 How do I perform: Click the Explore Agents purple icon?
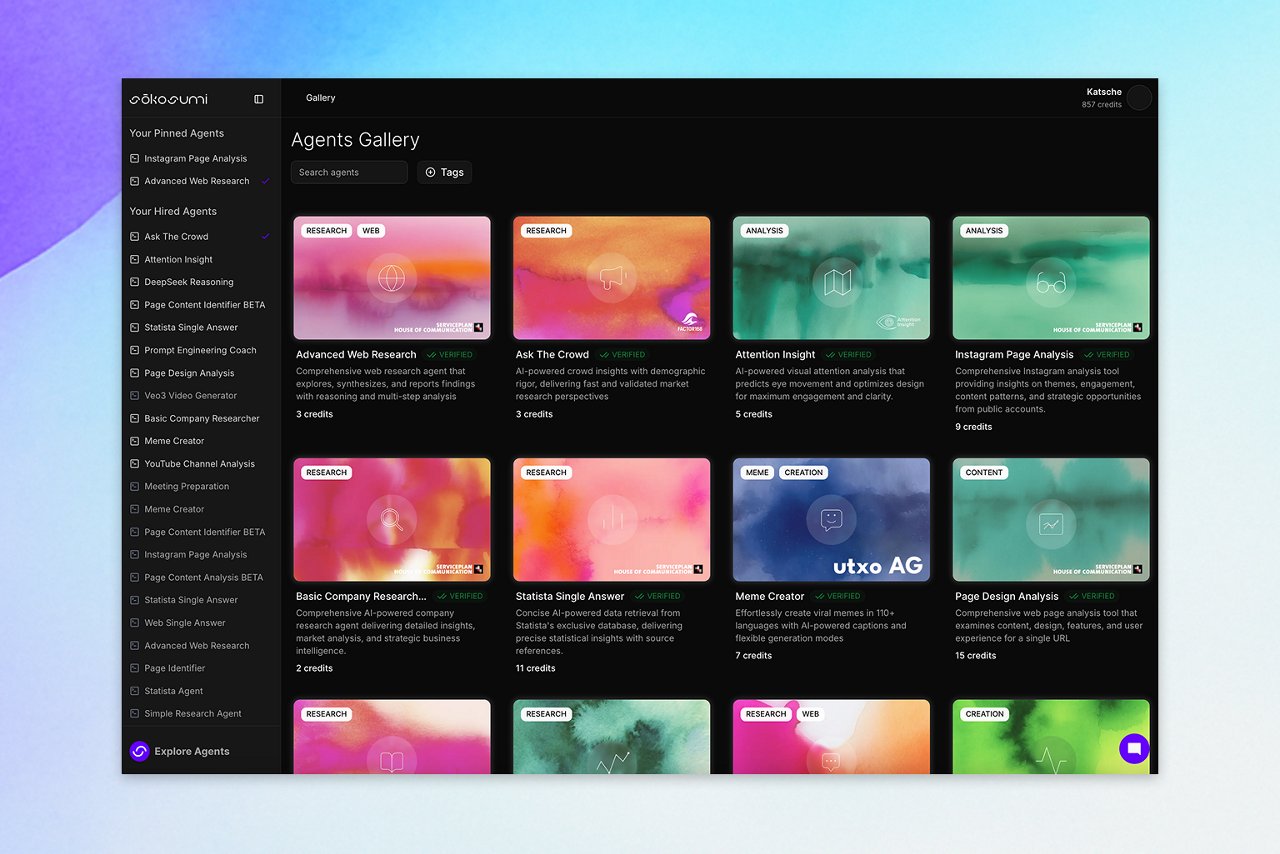(x=139, y=751)
